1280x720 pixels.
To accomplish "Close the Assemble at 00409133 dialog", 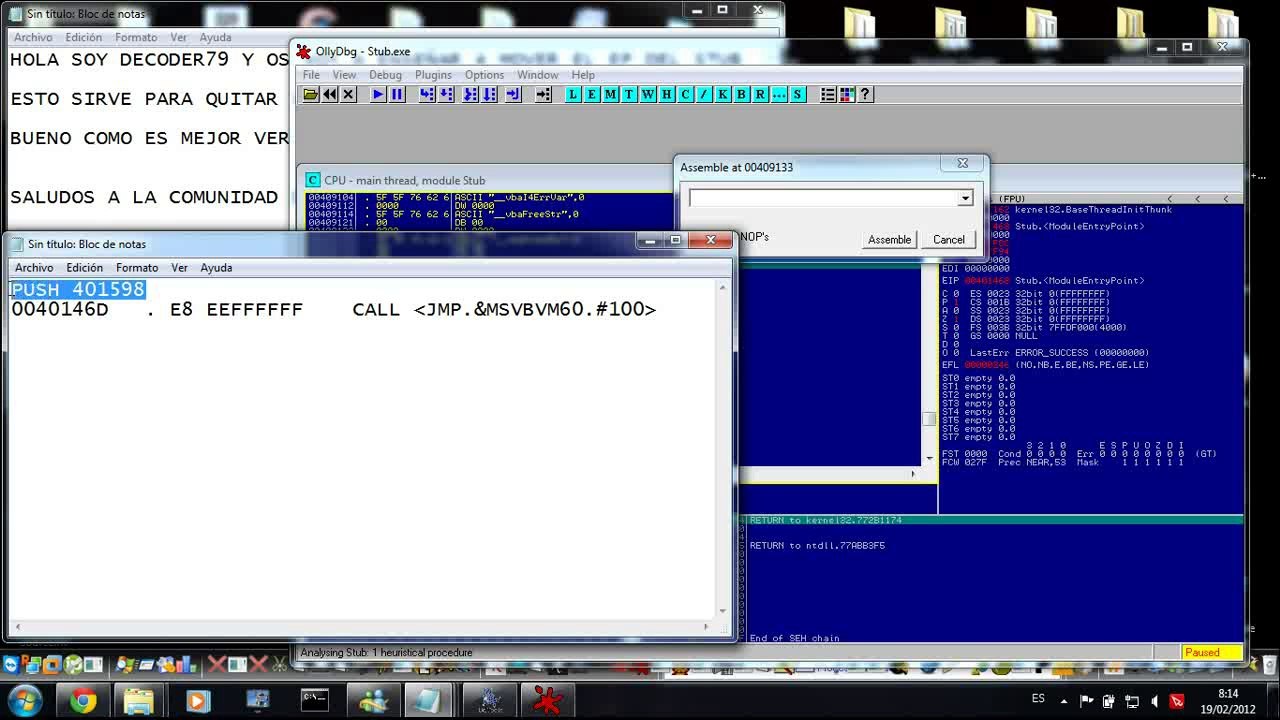I will tap(962, 163).
